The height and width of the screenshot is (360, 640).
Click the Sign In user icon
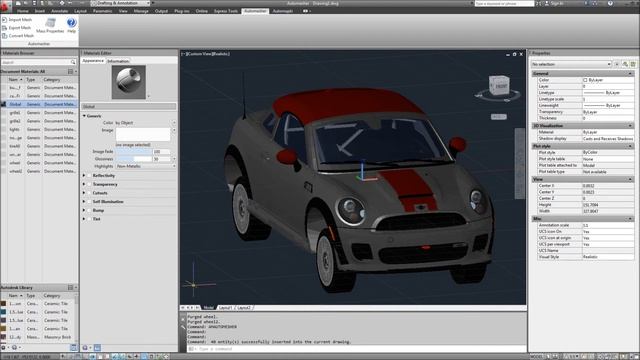547,3
